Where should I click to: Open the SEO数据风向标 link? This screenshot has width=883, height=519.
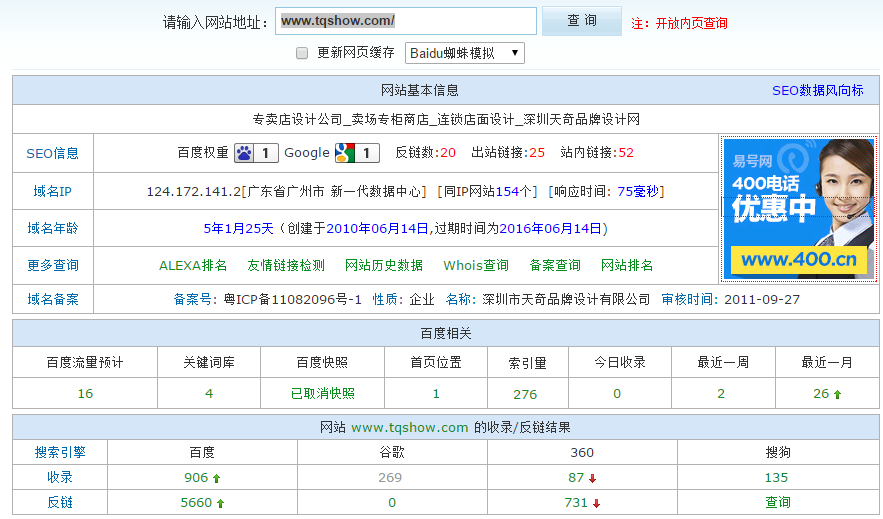pos(817,90)
